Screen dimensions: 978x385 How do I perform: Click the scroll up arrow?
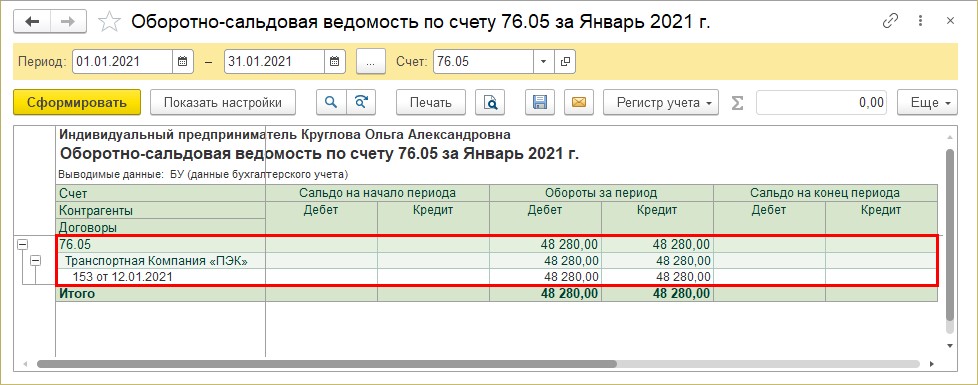point(950,136)
